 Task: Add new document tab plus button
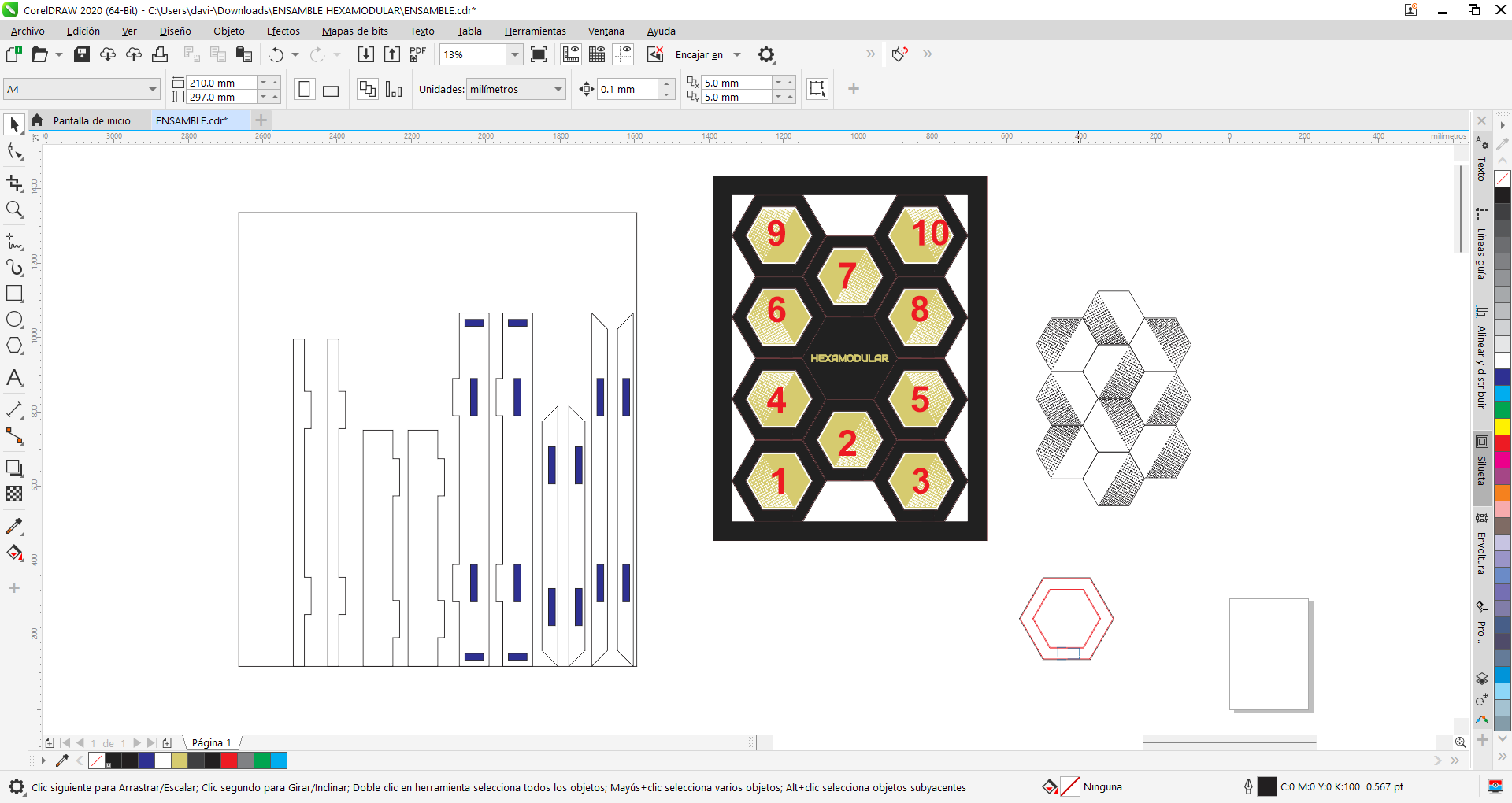coord(261,120)
